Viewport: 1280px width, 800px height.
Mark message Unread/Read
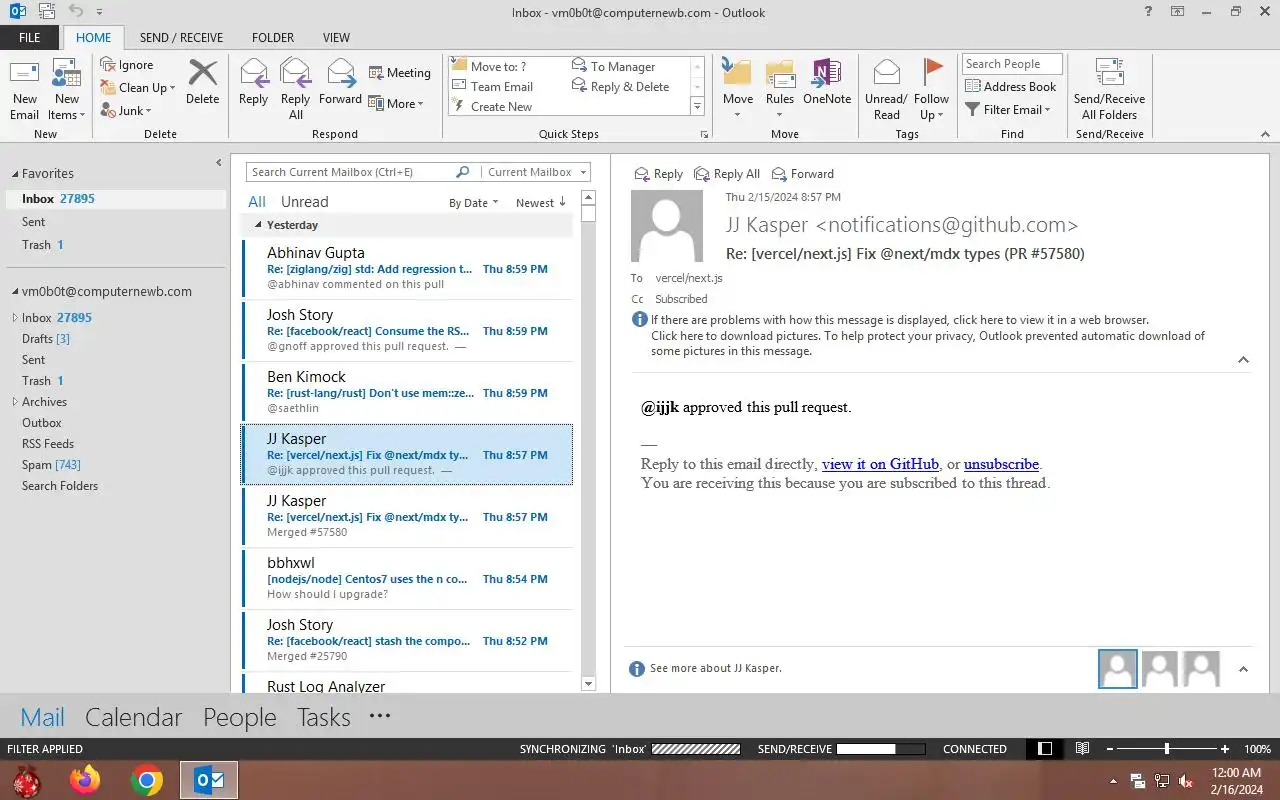(886, 89)
